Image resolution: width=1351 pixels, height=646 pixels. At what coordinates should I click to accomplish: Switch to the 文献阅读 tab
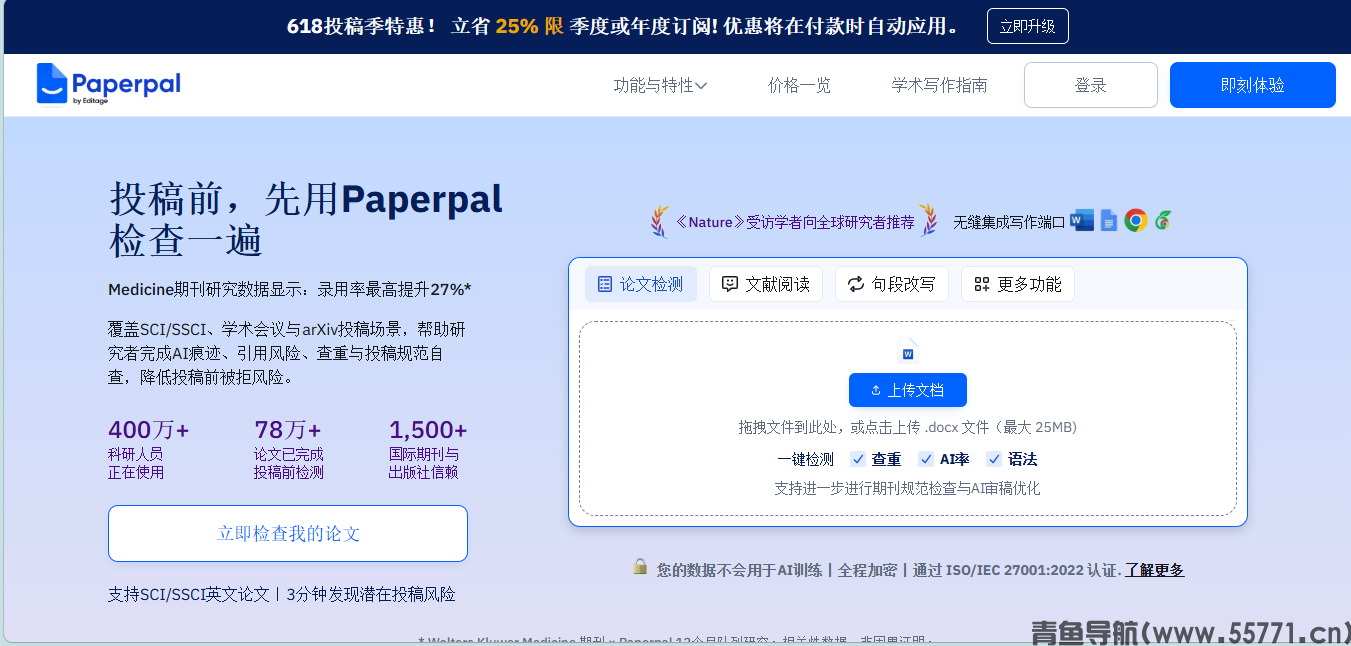(x=766, y=284)
